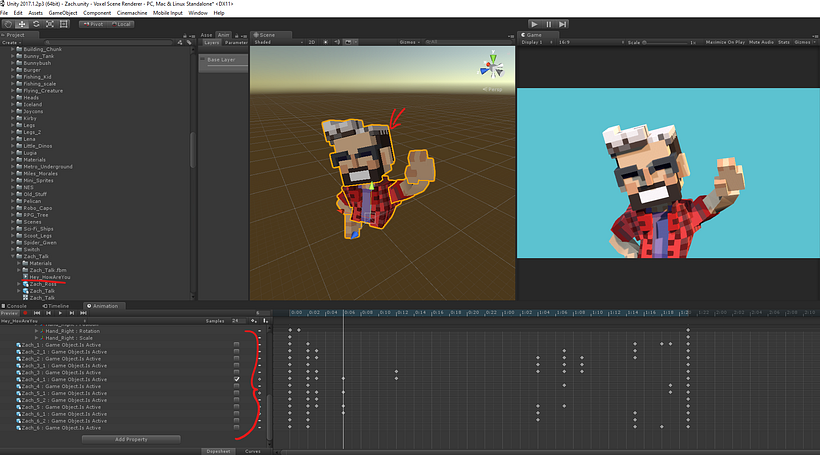Image resolution: width=820 pixels, height=455 pixels.
Task: Toggle Pivot handle position button
Action: [93, 24]
